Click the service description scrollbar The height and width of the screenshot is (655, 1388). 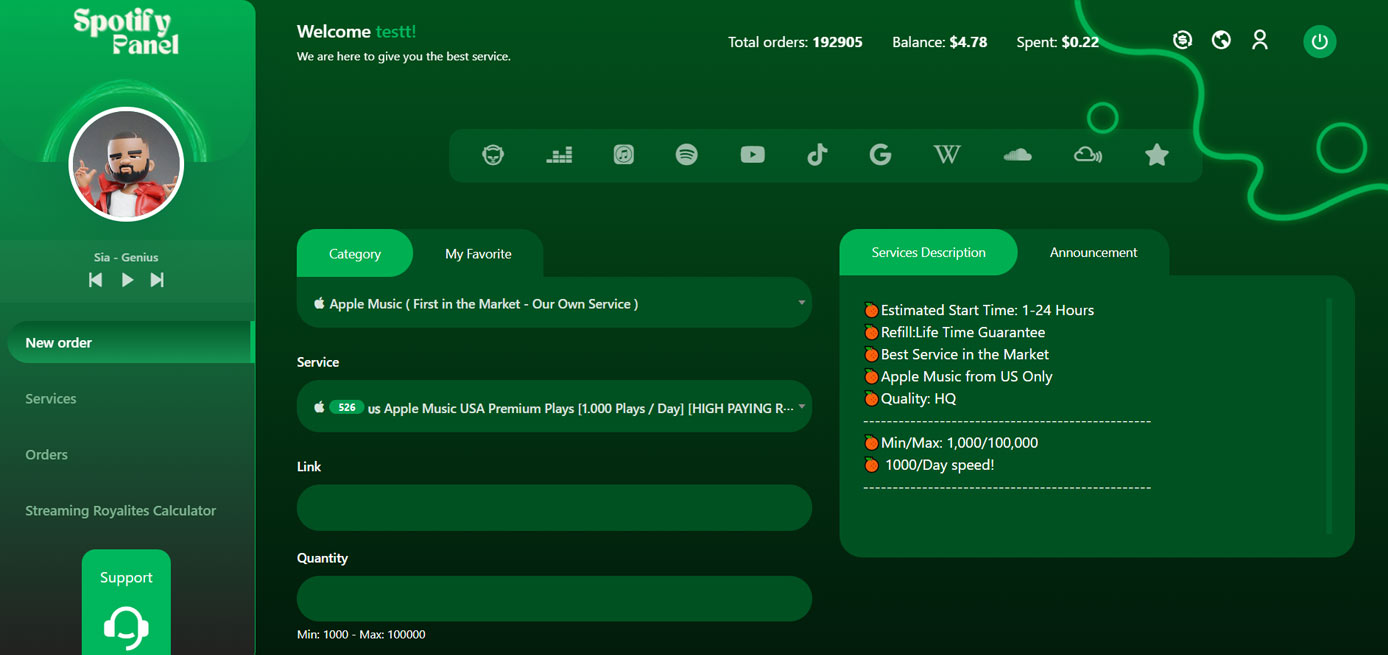(x=1329, y=415)
